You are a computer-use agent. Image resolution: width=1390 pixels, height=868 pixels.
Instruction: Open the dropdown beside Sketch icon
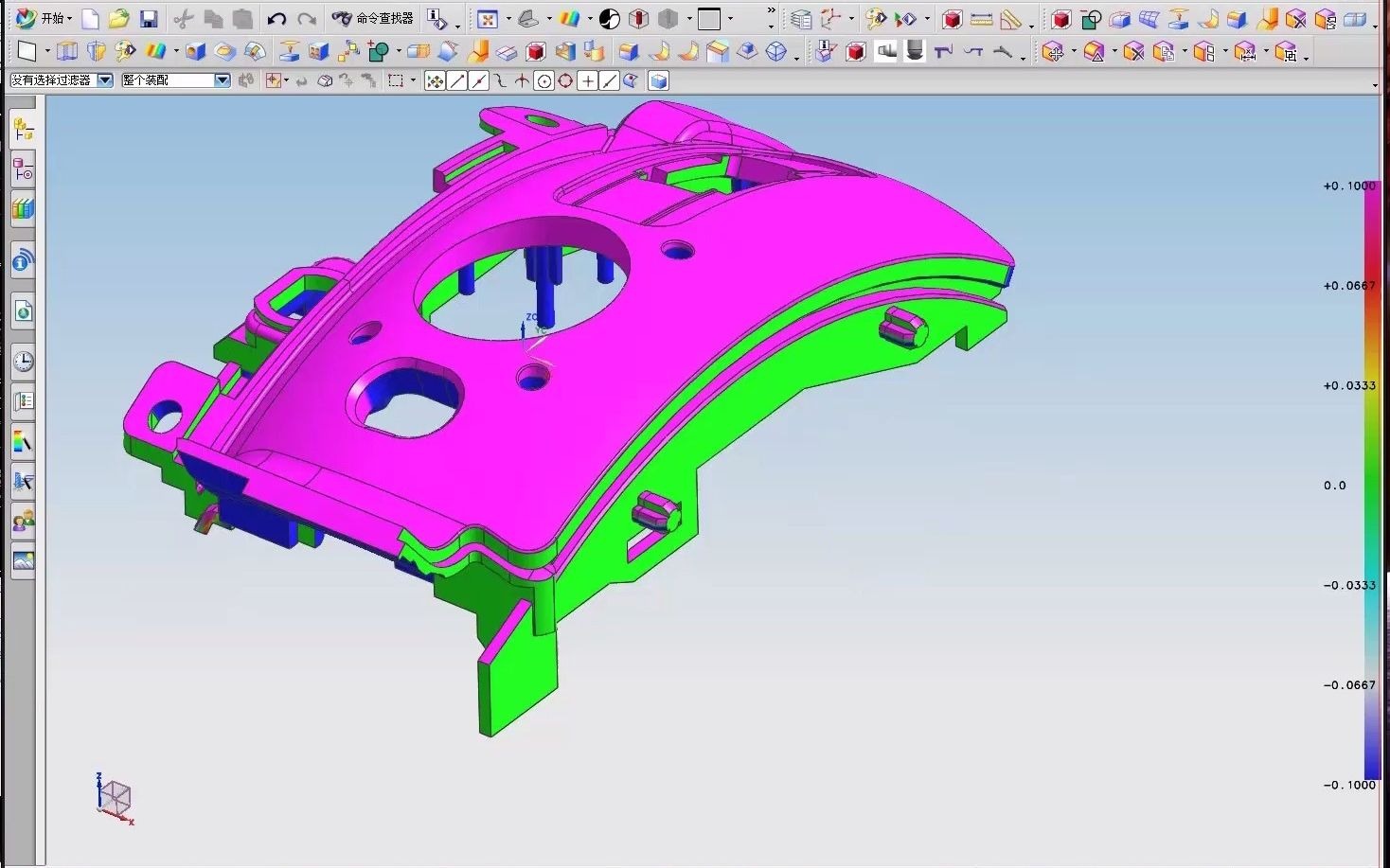(47, 52)
